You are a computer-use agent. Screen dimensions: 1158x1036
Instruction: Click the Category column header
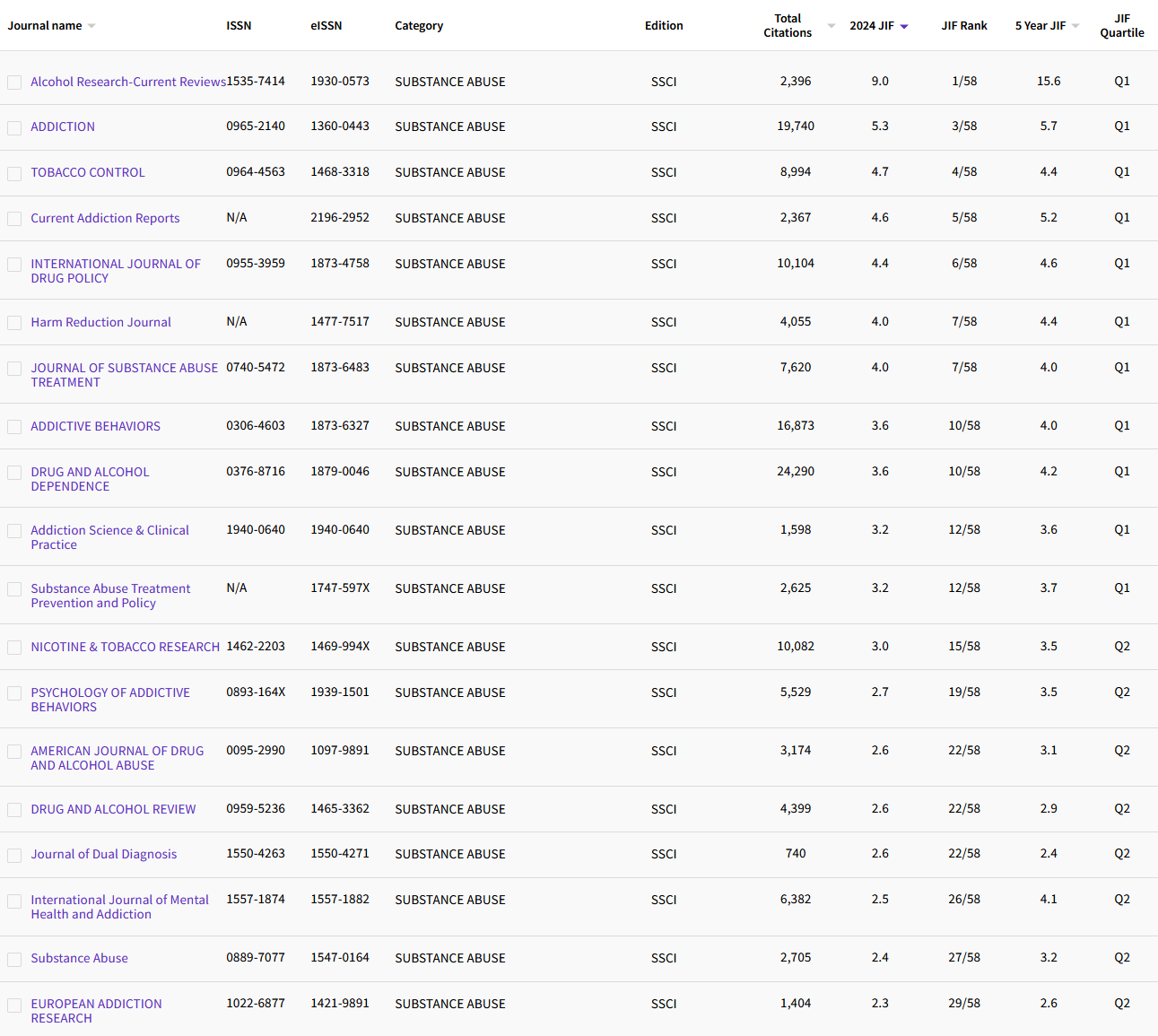tap(419, 26)
